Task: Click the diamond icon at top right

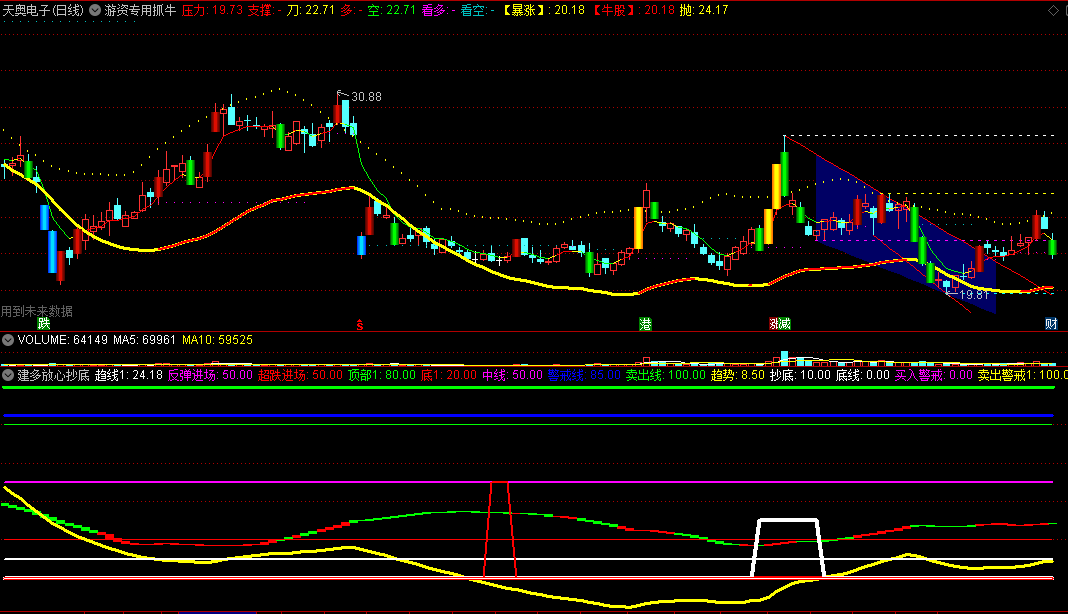Action: tap(1053, 10)
